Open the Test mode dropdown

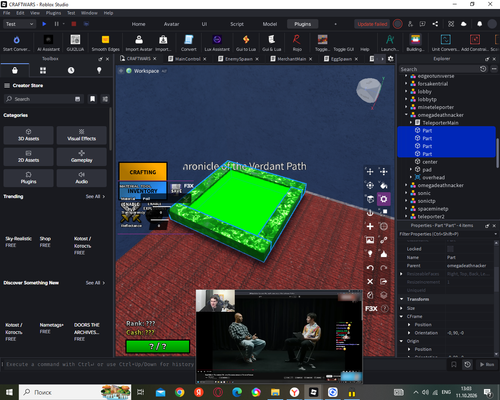point(20,24)
